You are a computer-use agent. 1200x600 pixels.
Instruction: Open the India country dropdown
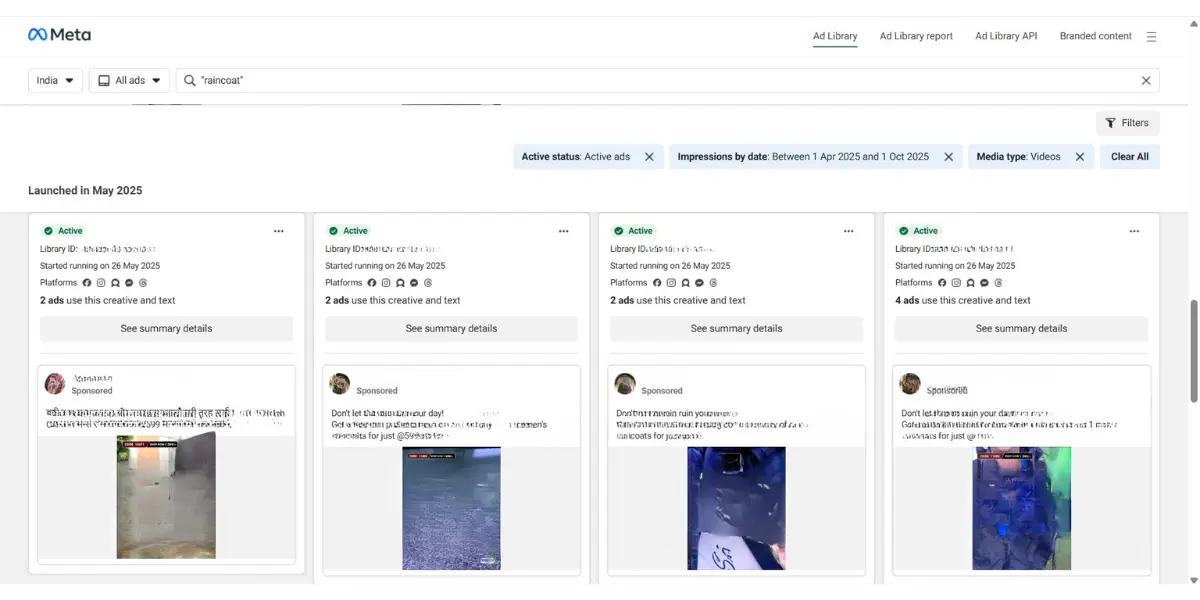tap(55, 80)
